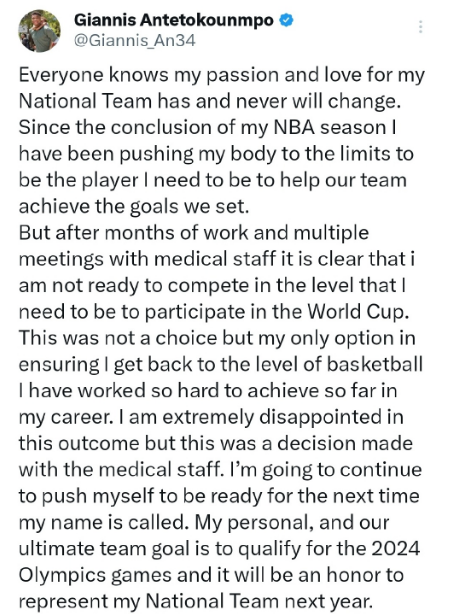Screen dimensions: 453x614
Task: Click "ultimate team goal" in the tweet
Action: point(104,549)
